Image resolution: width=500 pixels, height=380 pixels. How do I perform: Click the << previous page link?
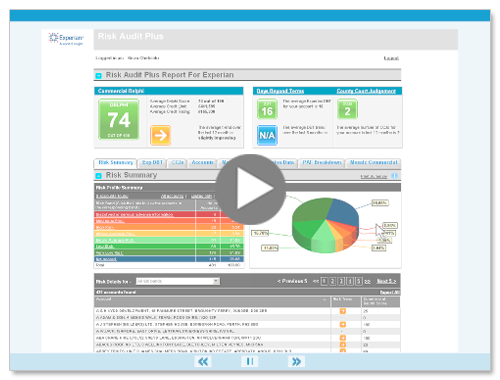pyautogui.click(x=316, y=282)
